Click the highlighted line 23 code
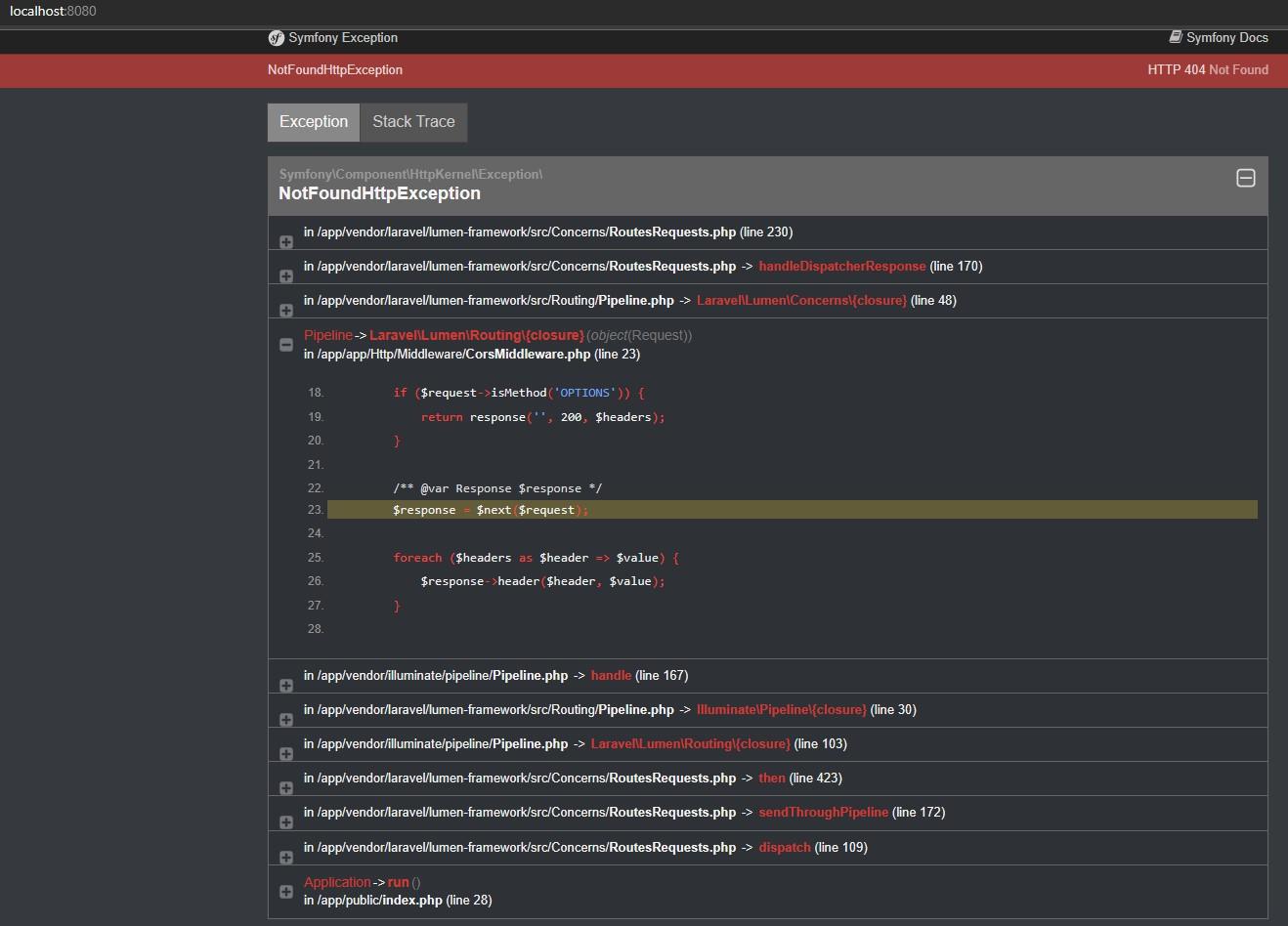 click(x=792, y=510)
